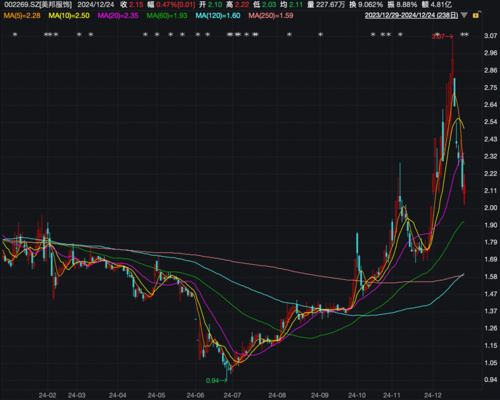Click the event star marker above 24-09
Image resolution: width=500 pixels, height=400 pixels.
(320, 35)
